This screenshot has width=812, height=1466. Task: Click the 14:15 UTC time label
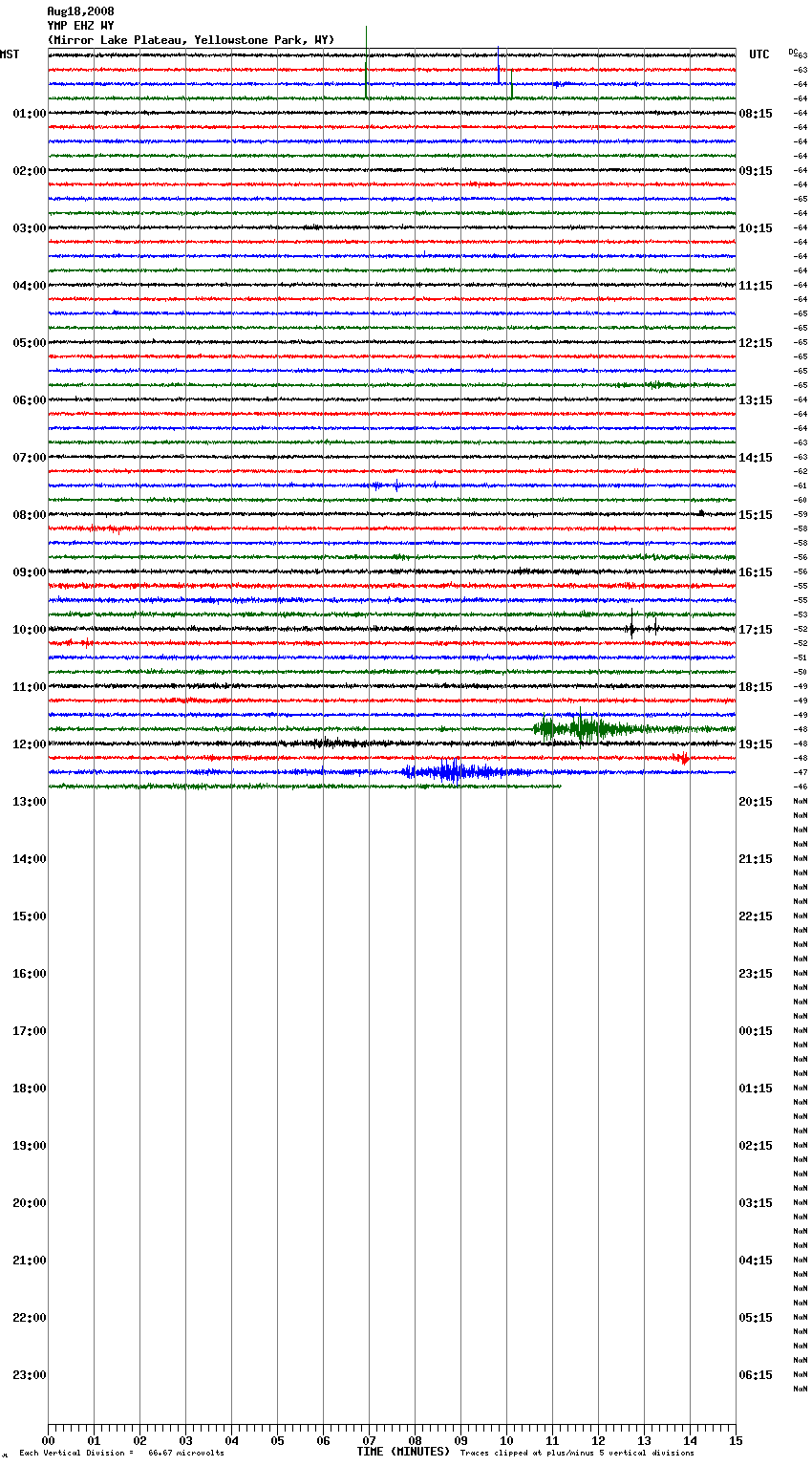756,458
